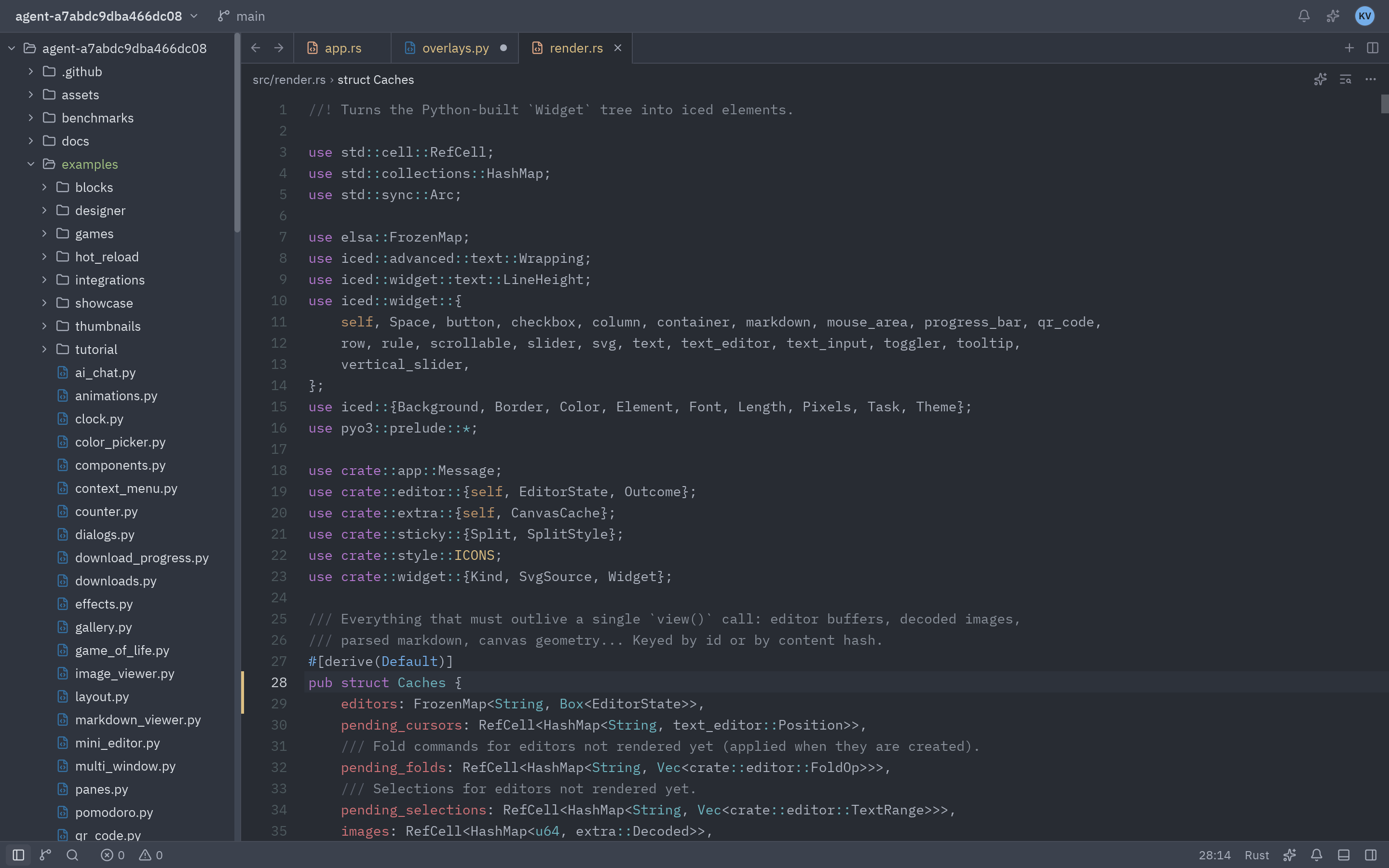1389x868 pixels.
Task: Expand the thumbnails folder
Action: pos(44,326)
